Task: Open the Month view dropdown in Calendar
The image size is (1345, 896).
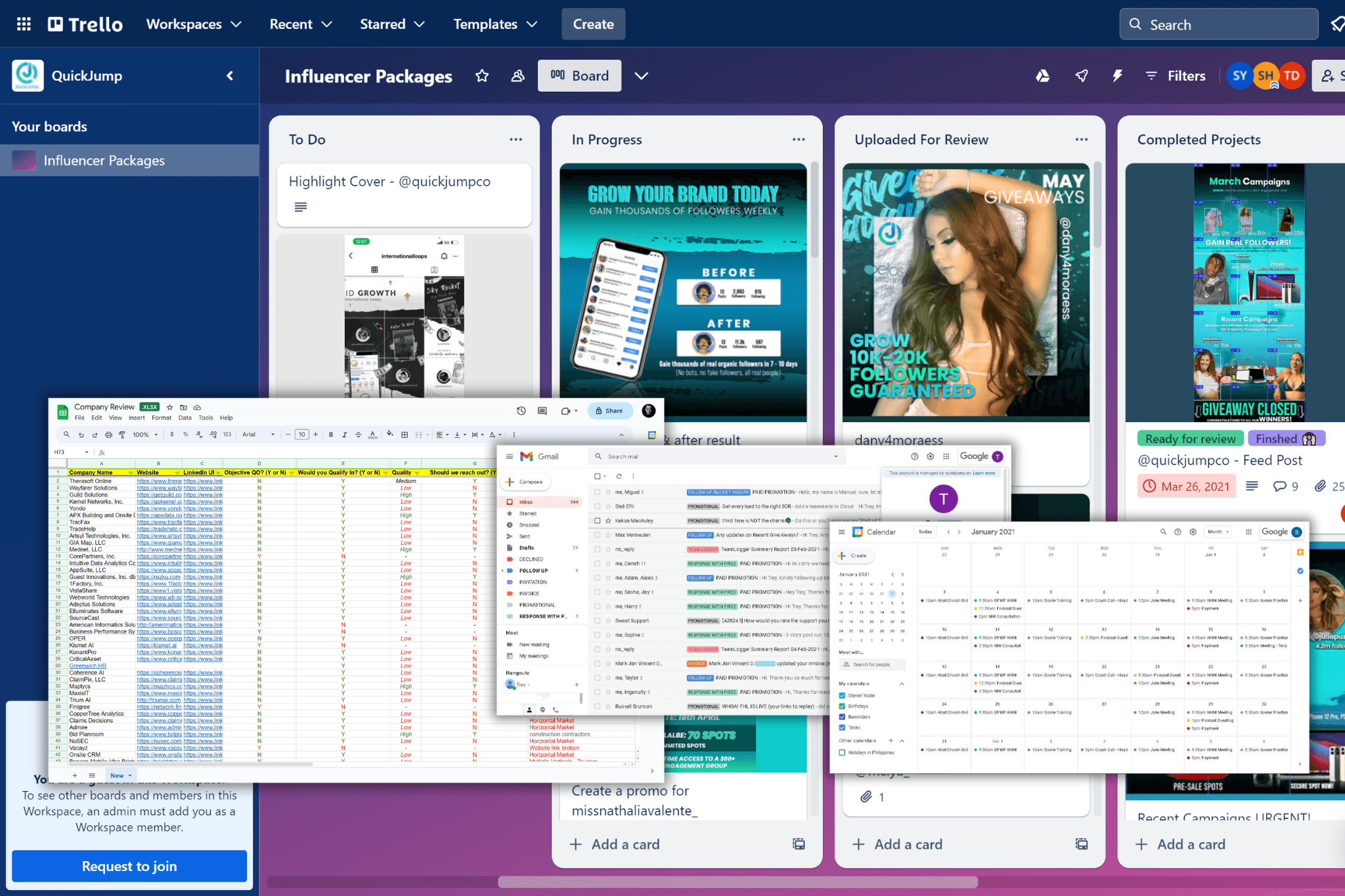Action: (x=1218, y=532)
